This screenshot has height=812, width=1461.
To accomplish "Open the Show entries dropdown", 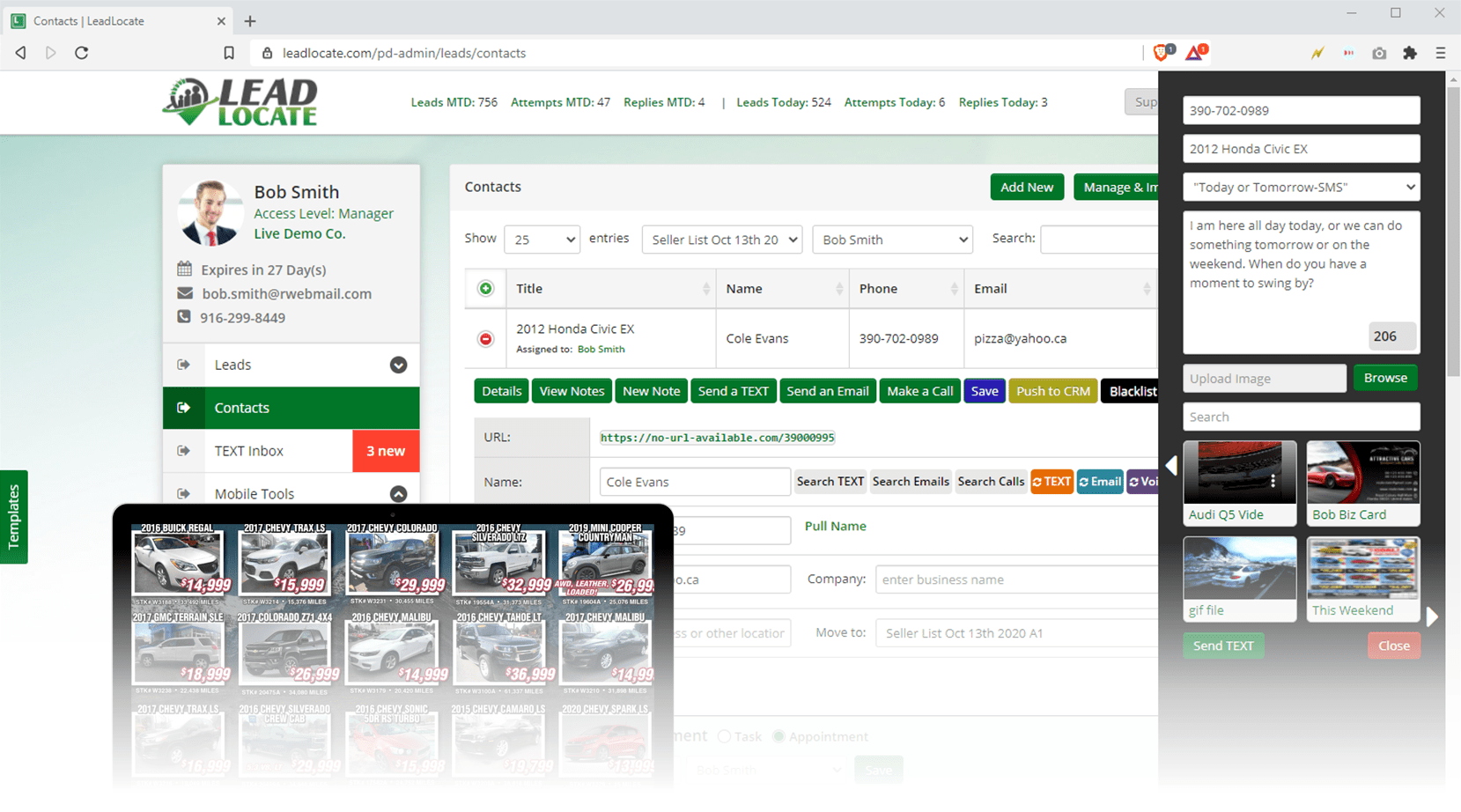I will point(542,240).
